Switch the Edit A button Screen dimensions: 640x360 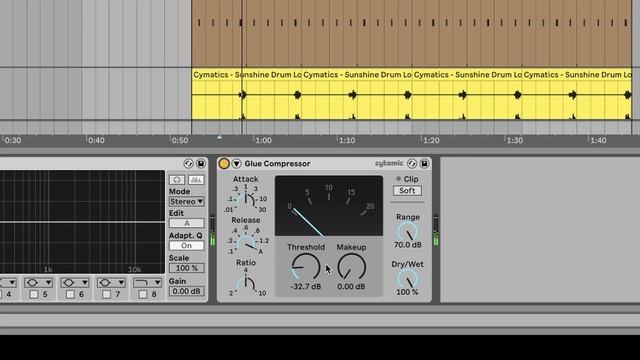[187, 223]
